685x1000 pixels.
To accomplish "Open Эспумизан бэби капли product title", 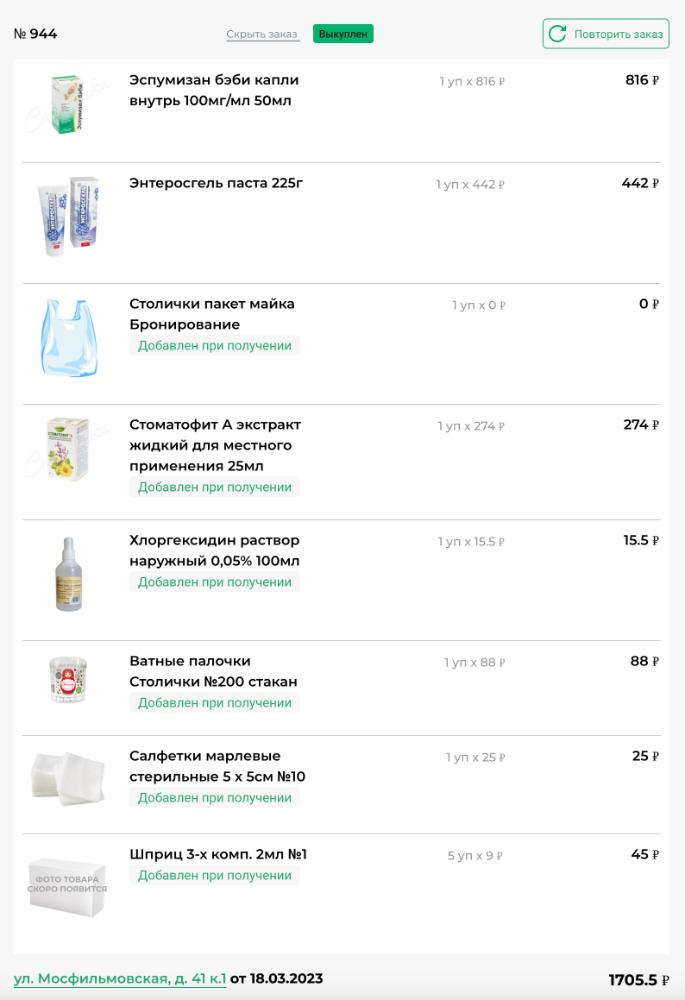I will point(214,90).
